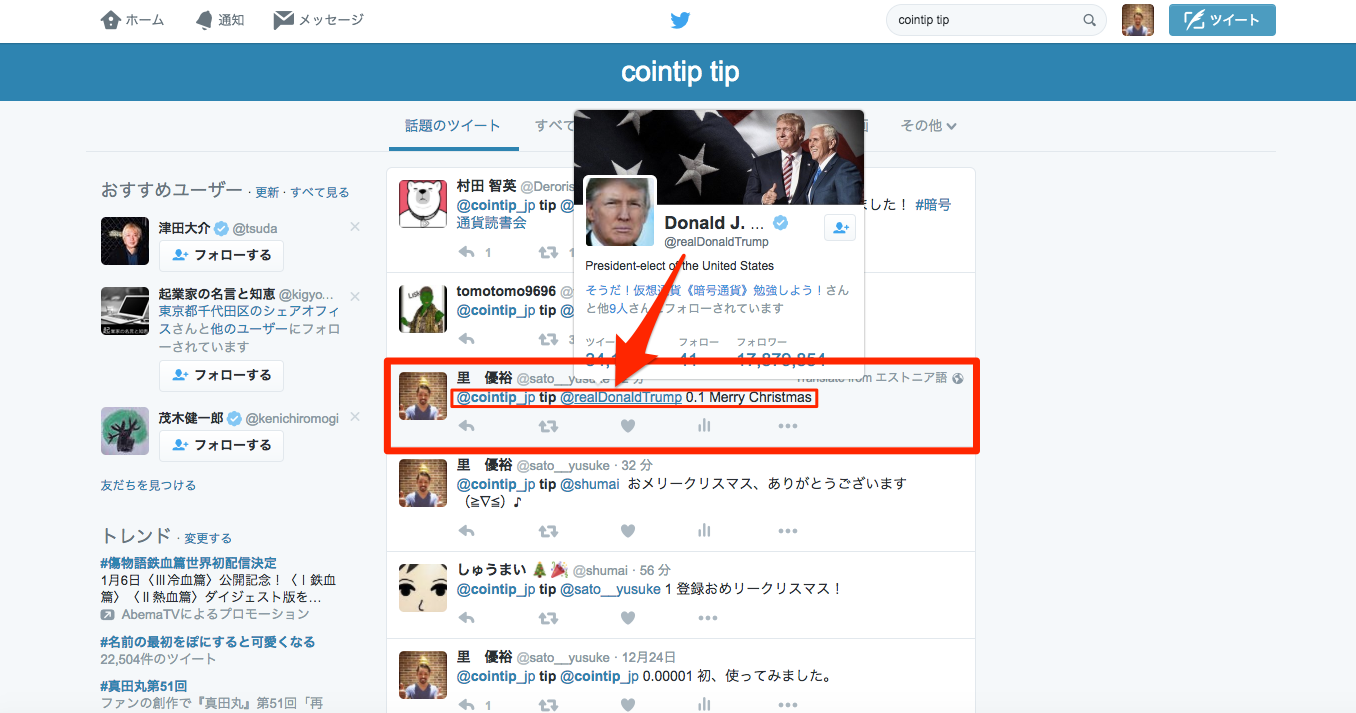Click 津田大介's avatar in suggestions
Screen dimensions: 1356x713
pyautogui.click(x=125, y=241)
